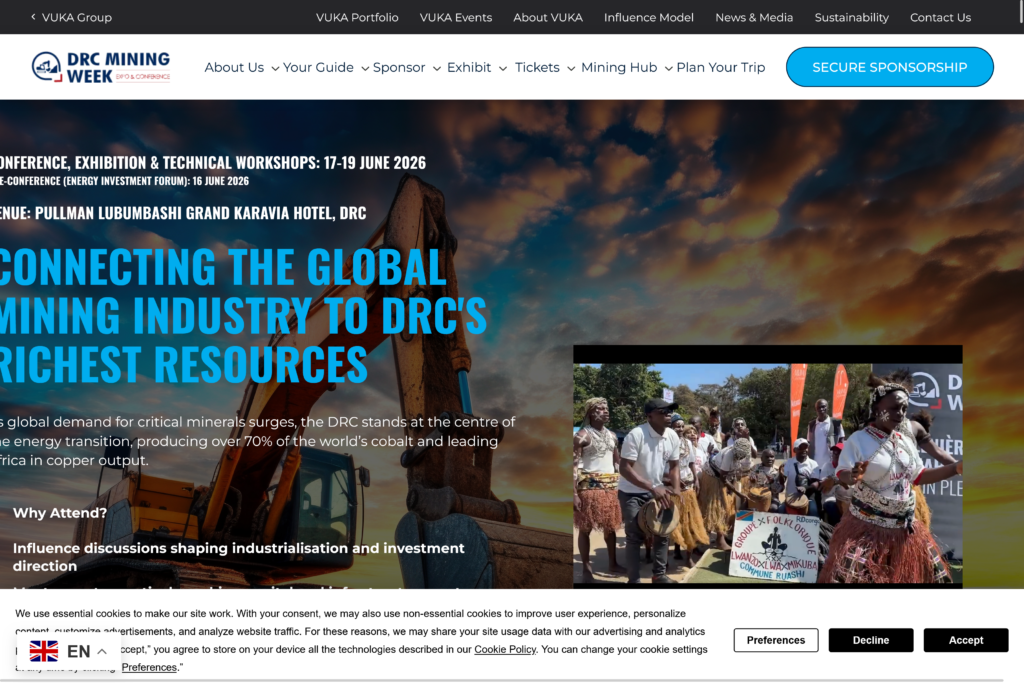Play the folklore dancers video thumbnail

(x=767, y=465)
